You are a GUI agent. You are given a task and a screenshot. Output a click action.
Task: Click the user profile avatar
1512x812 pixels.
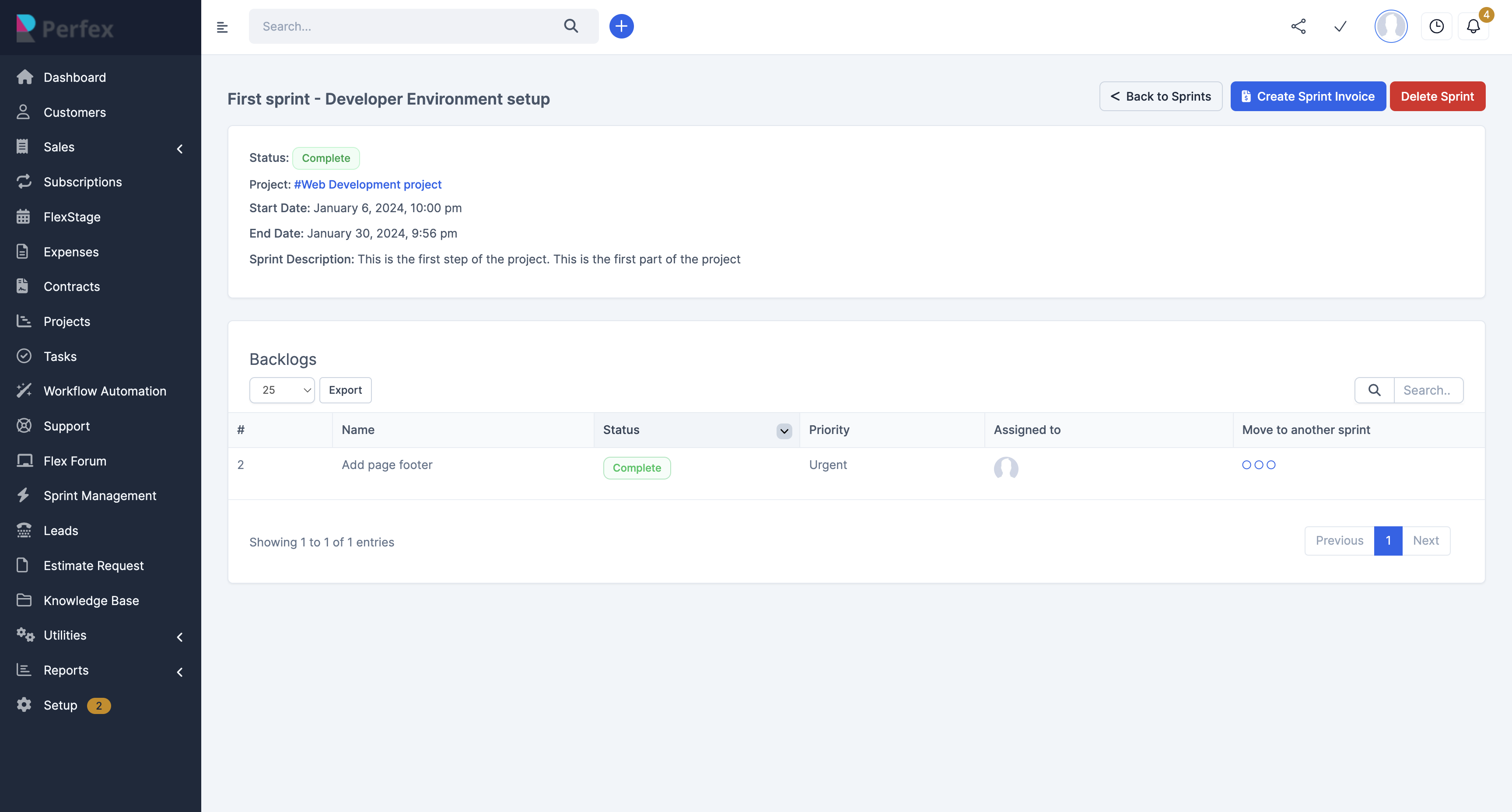click(1390, 26)
